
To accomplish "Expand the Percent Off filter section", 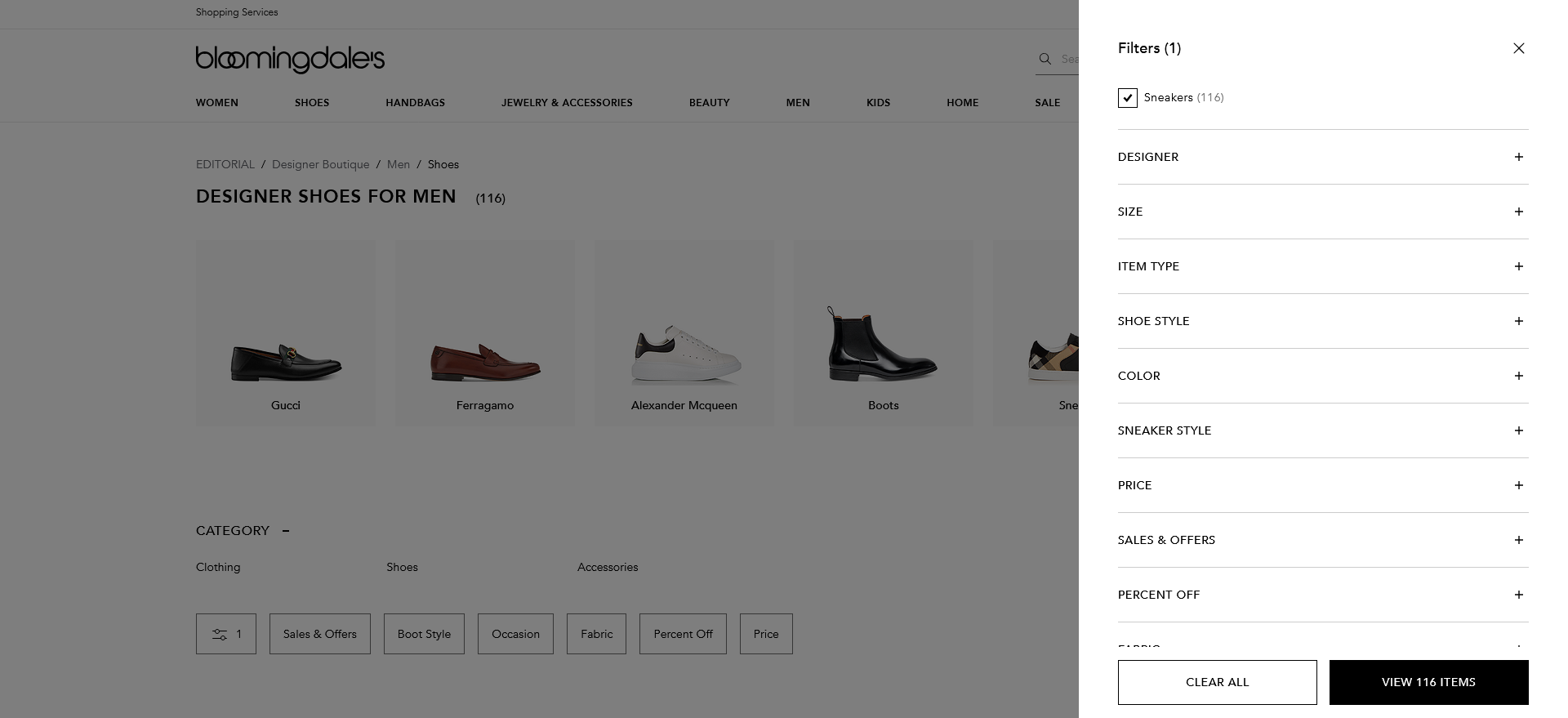I will pos(1323,595).
